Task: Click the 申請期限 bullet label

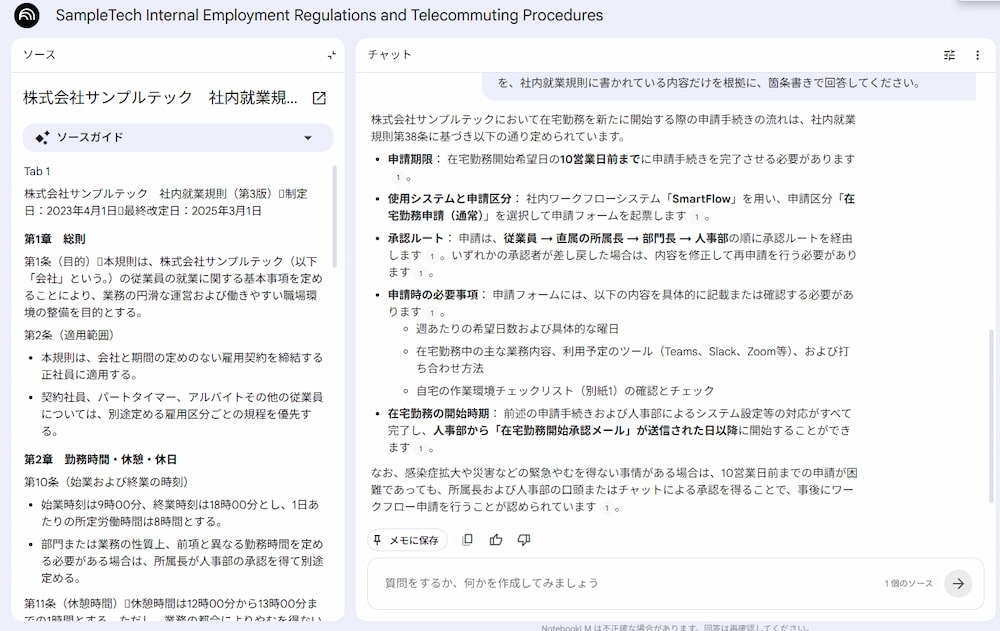Action: coord(410,159)
